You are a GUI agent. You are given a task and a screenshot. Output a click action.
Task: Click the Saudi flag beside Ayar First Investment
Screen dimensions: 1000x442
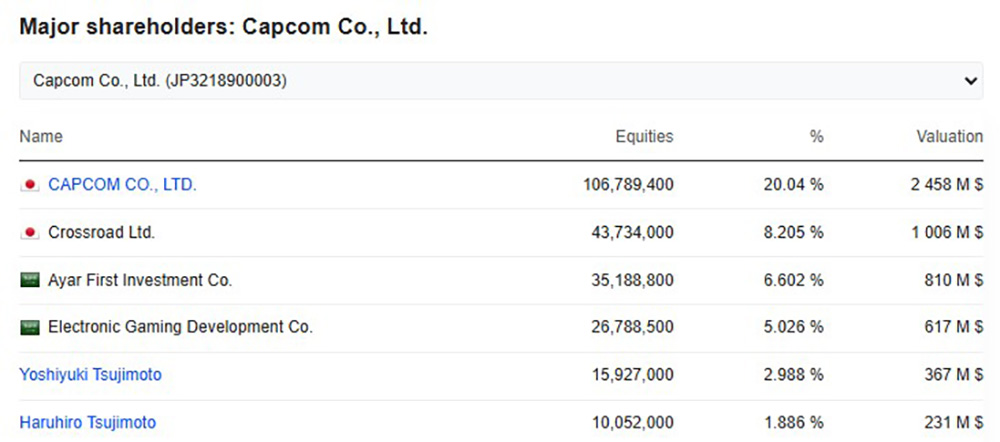30,280
